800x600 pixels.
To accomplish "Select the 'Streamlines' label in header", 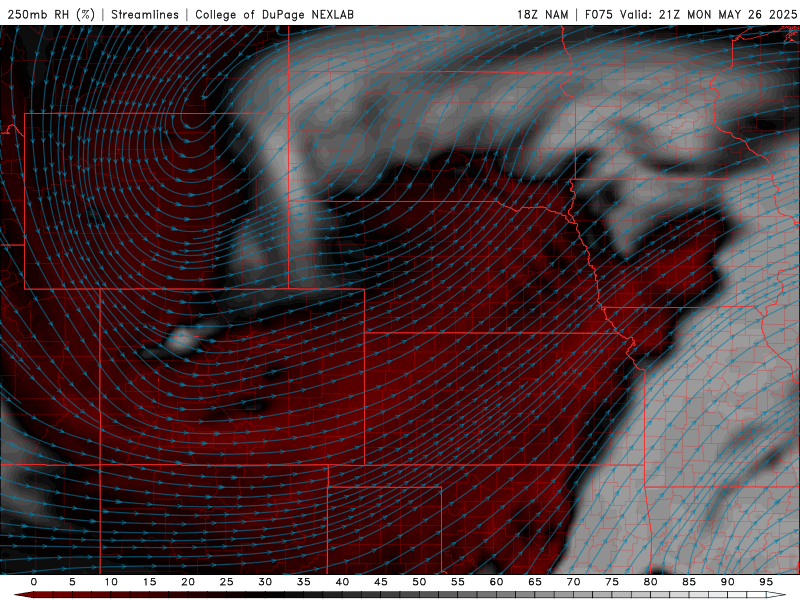I will 145,14.
